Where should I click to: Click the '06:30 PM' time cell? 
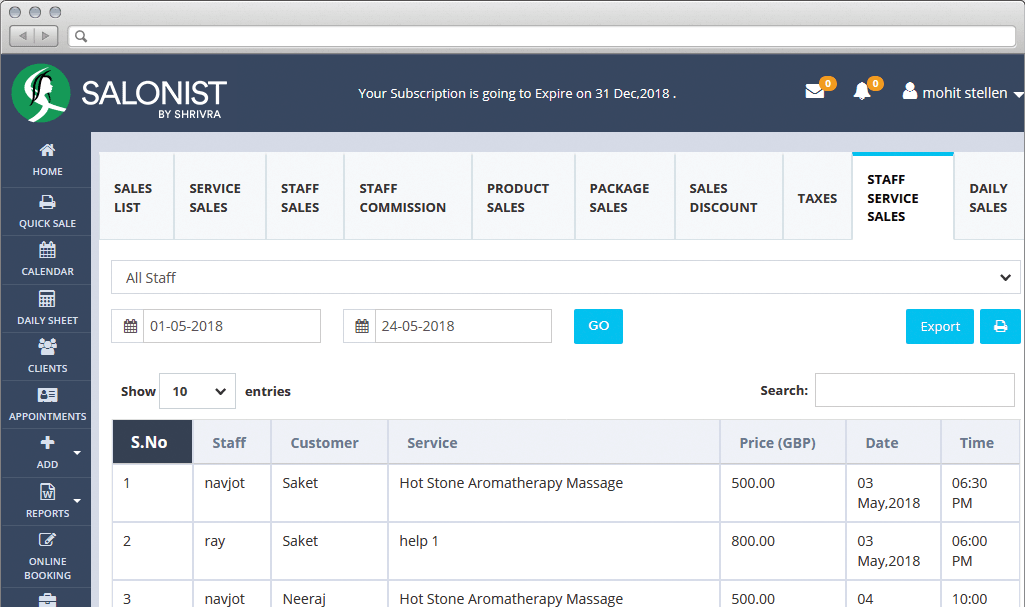[x=981, y=493]
